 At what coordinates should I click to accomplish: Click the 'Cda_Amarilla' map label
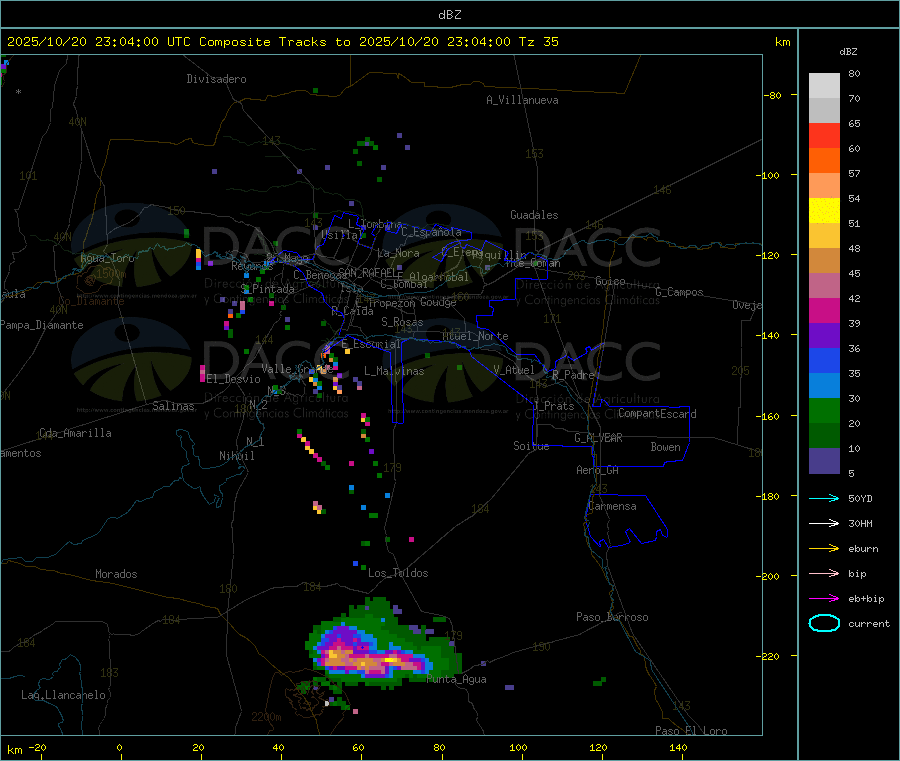75,433
